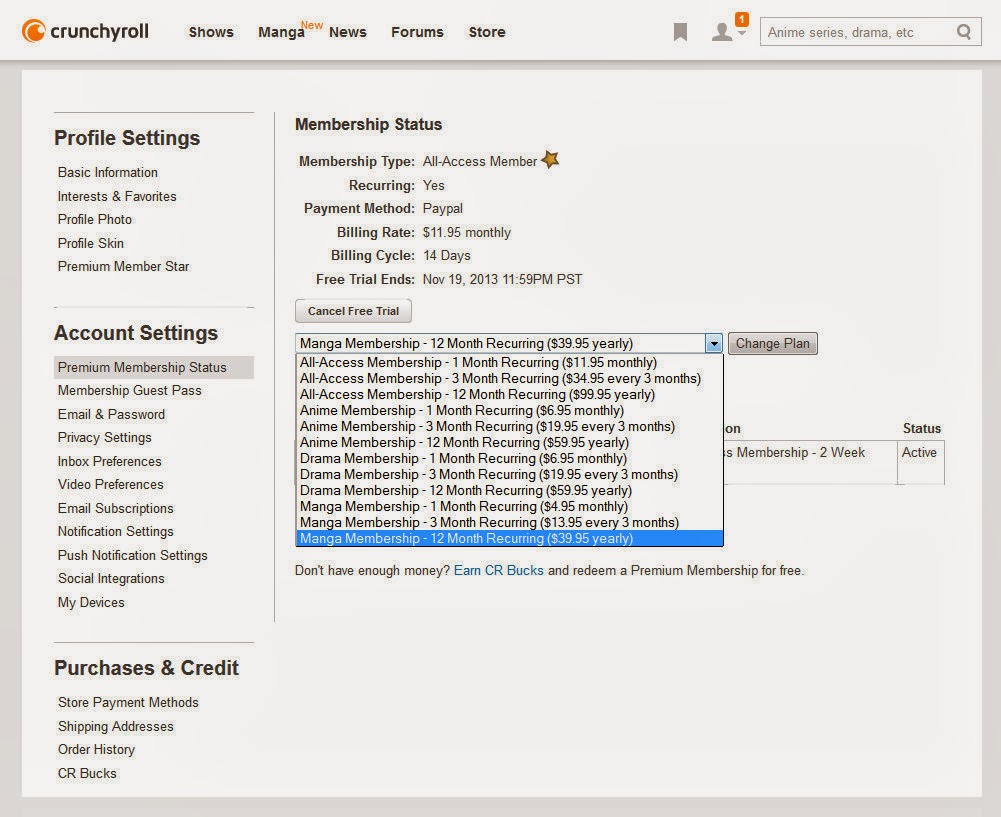Go to Basic Information settings
The width and height of the screenshot is (1001, 817).
click(x=108, y=172)
